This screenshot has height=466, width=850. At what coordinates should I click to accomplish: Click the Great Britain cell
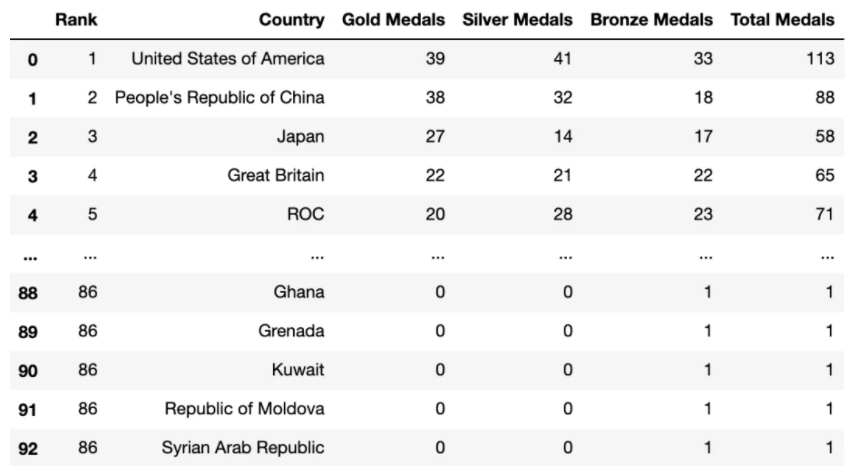point(276,176)
